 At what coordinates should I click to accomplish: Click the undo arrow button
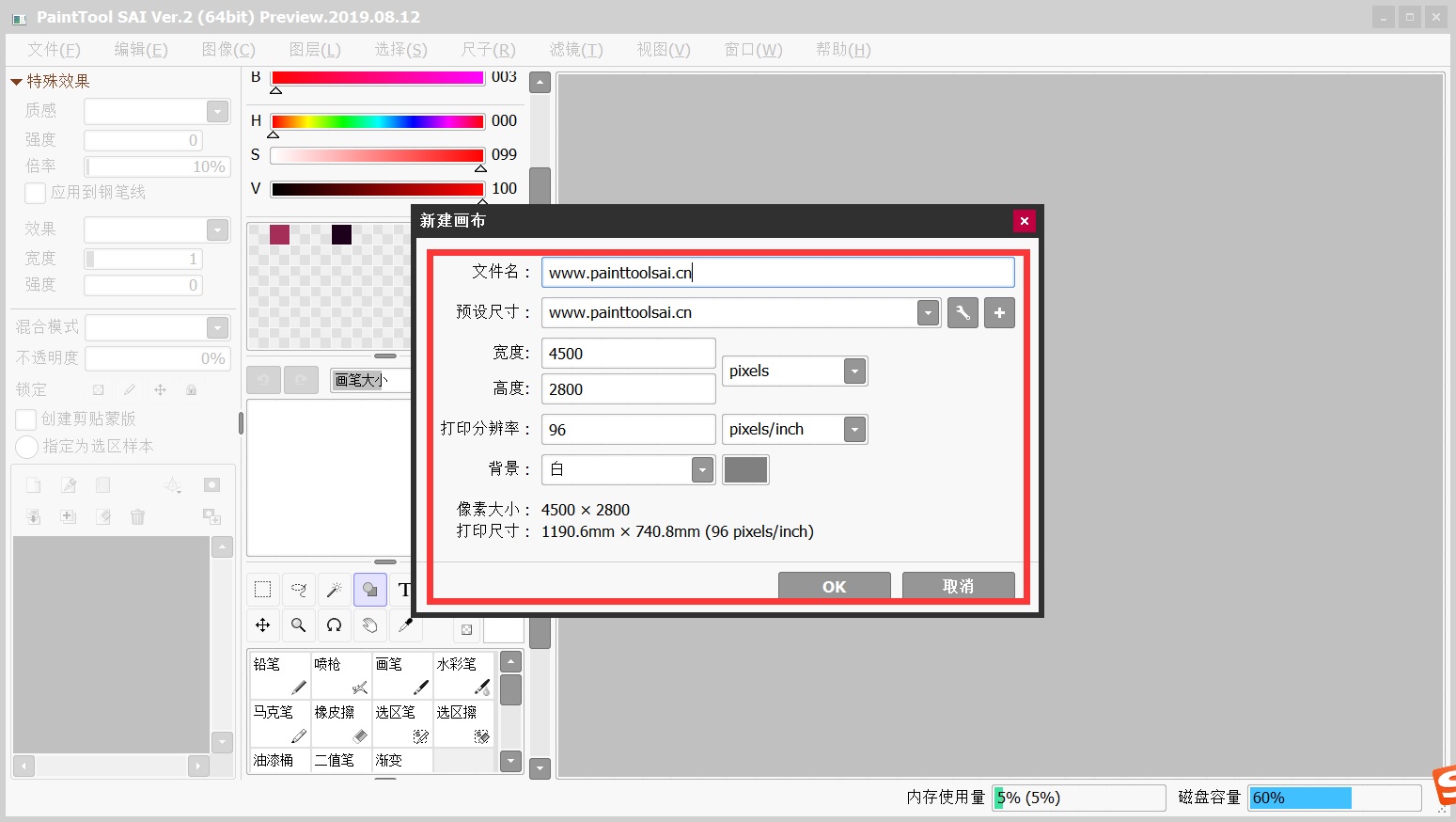(x=263, y=380)
